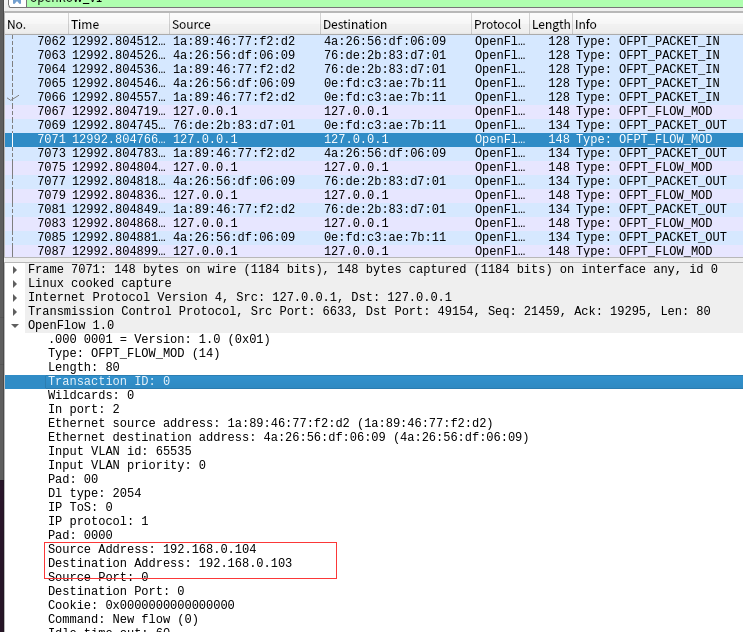Select Source Address: 192.168.0.104 field
Viewport: 743px width, 632px height.
click(152, 549)
